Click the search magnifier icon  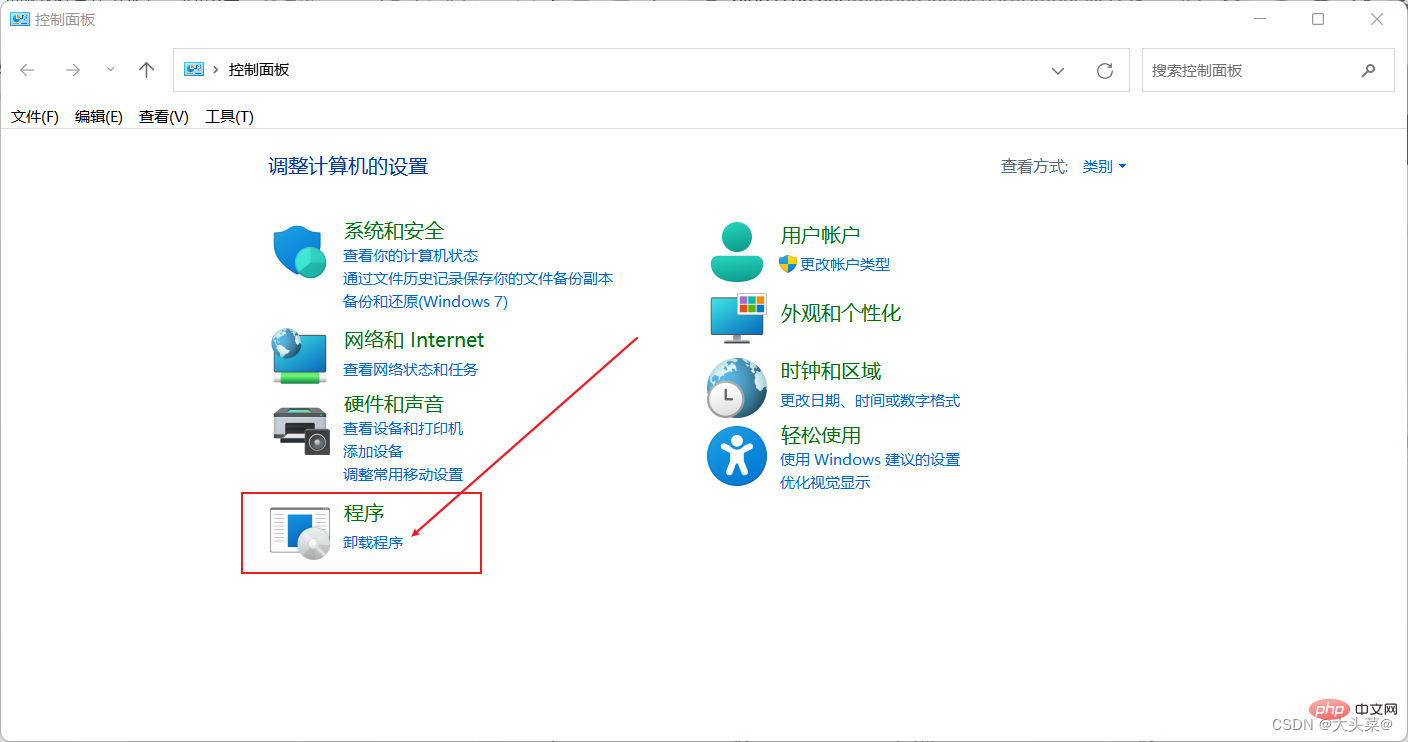pos(1368,70)
